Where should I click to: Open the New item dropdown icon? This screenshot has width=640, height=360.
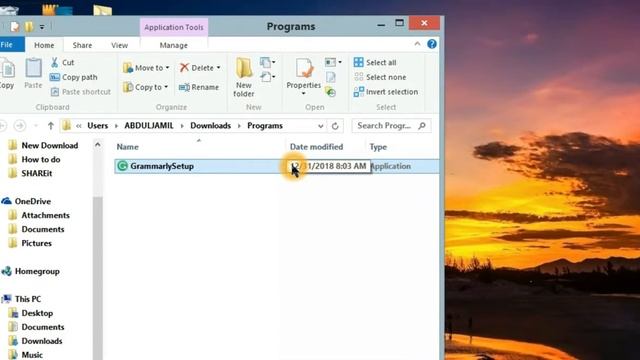coord(267,62)
